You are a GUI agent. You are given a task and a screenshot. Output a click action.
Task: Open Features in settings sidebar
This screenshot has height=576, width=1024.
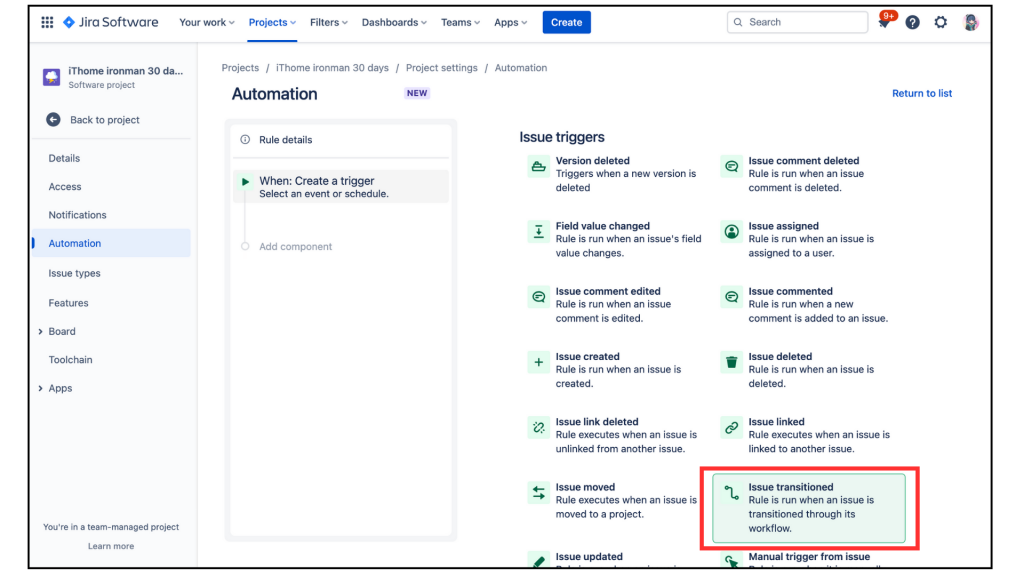pos(68,303)
